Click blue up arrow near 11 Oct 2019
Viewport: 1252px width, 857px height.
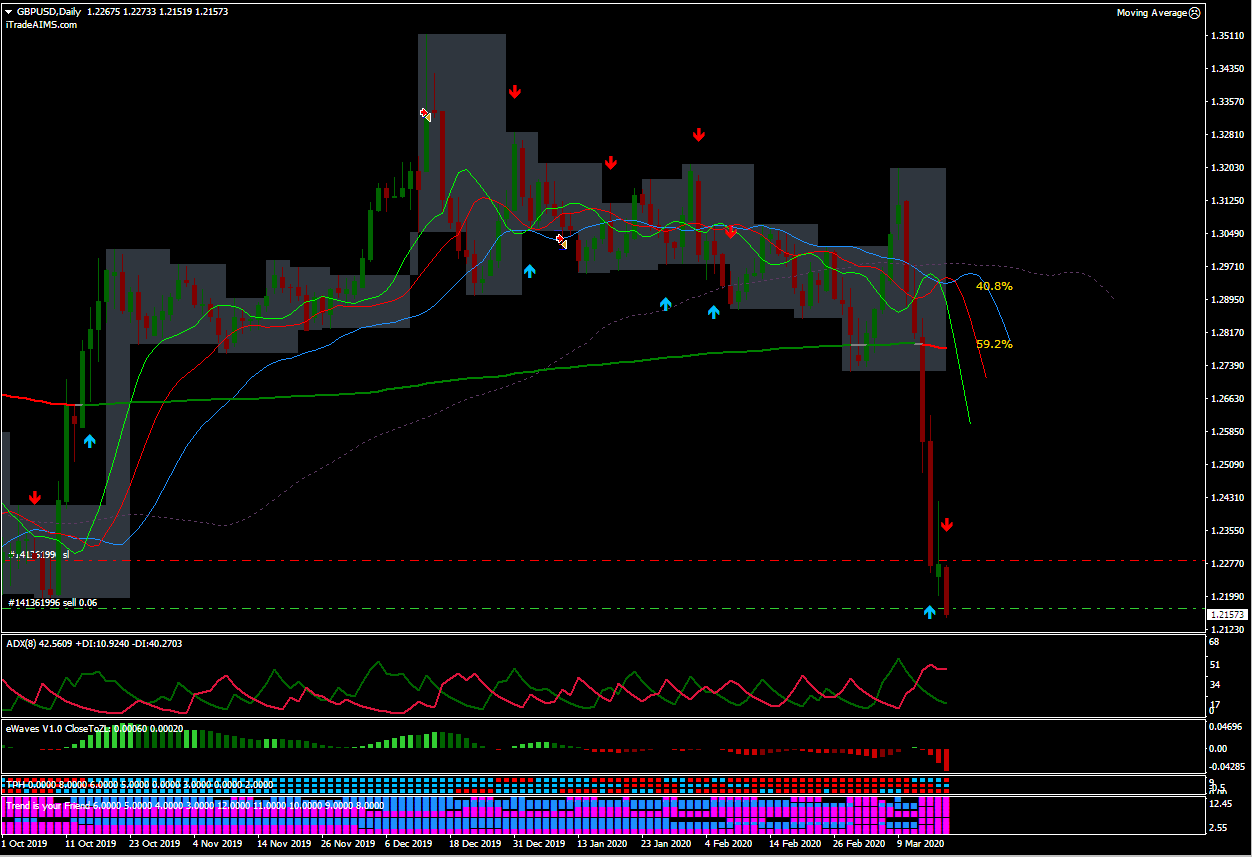coord(89,440)
